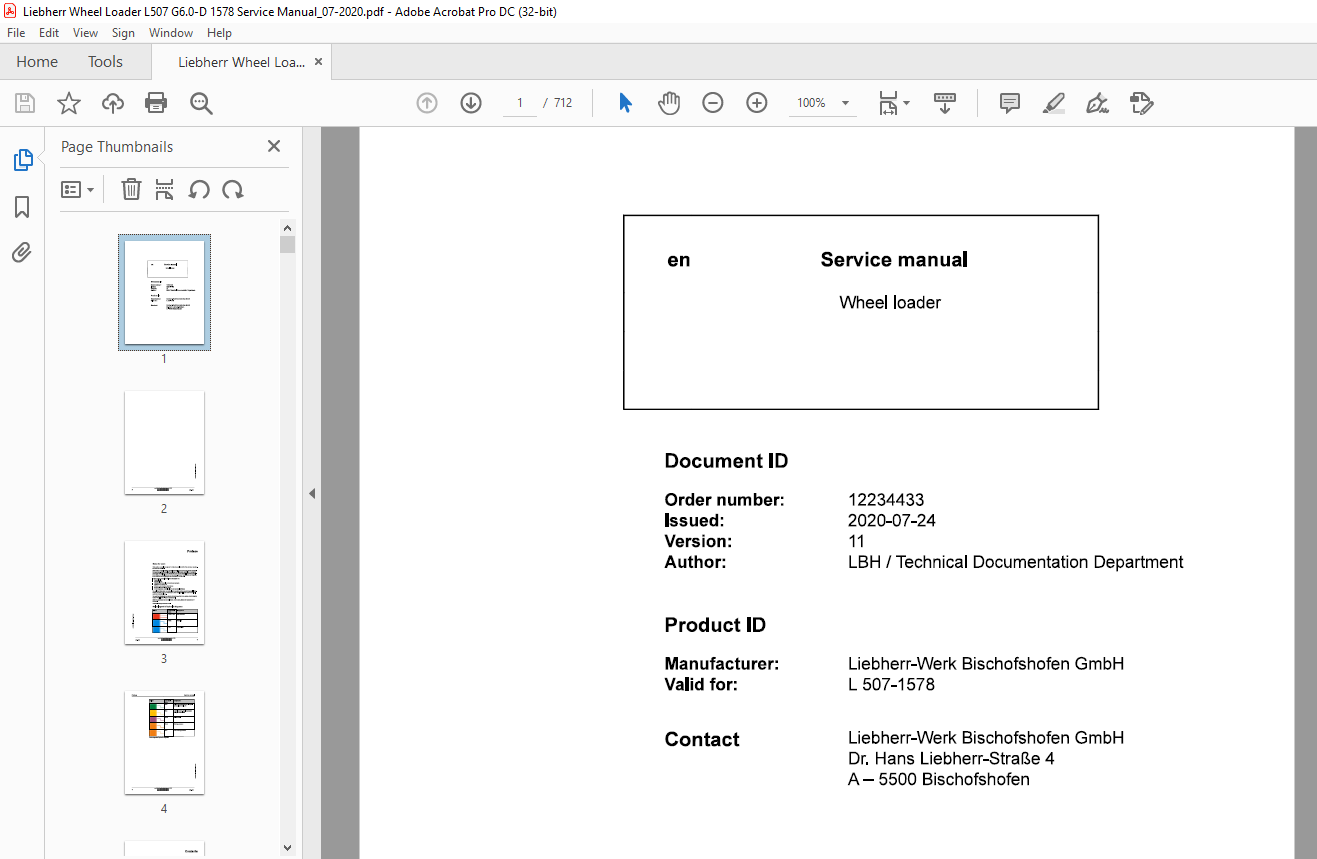The height and width of the screenshot is (859, 1317).
Task: Open the View menu
Action: [86, 33]
